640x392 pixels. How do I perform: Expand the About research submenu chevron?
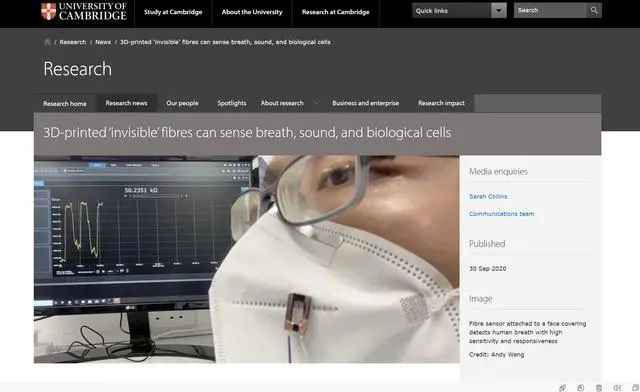[x=316, y=102]
